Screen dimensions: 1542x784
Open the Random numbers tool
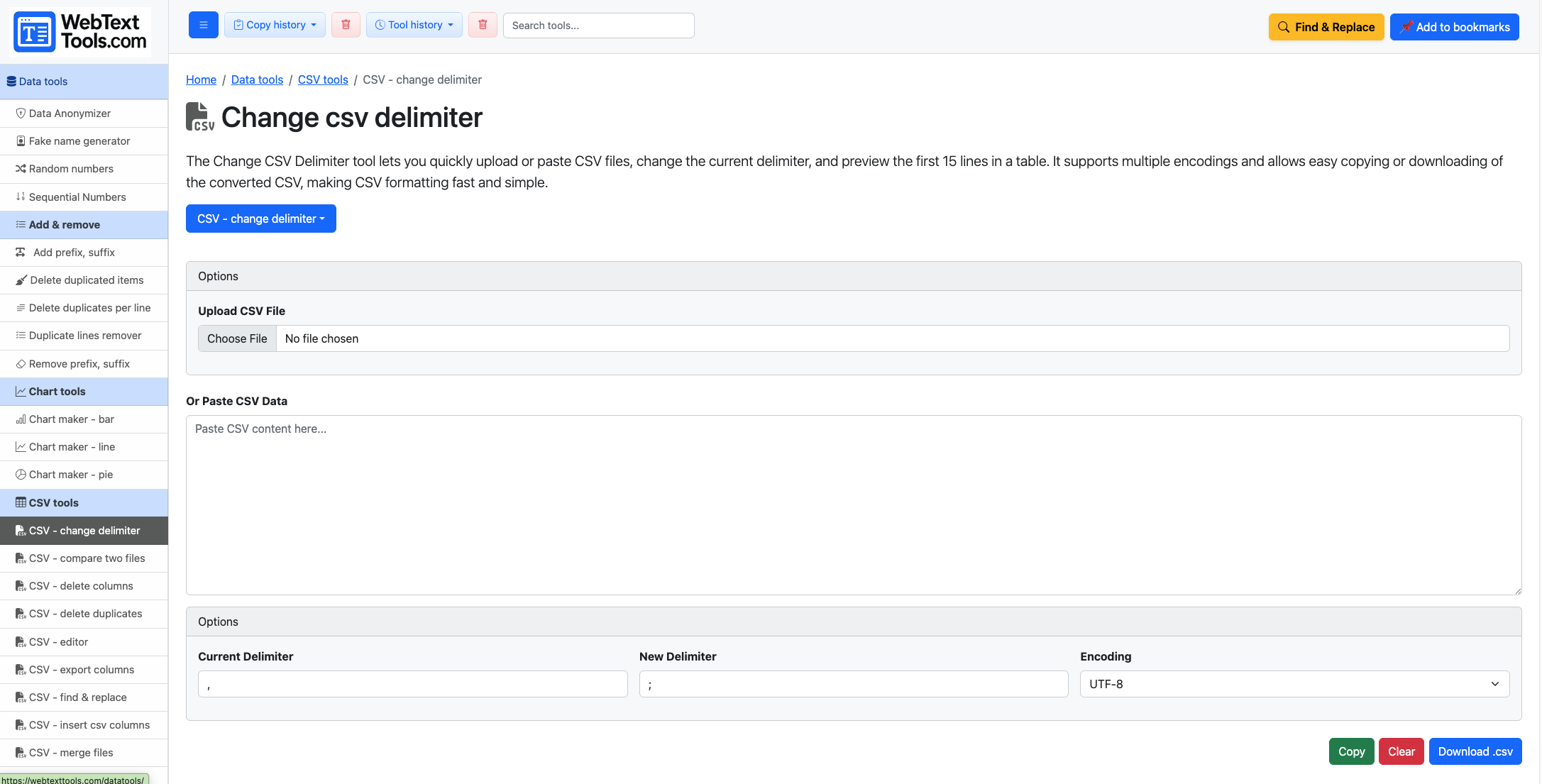tap(84, 169)
